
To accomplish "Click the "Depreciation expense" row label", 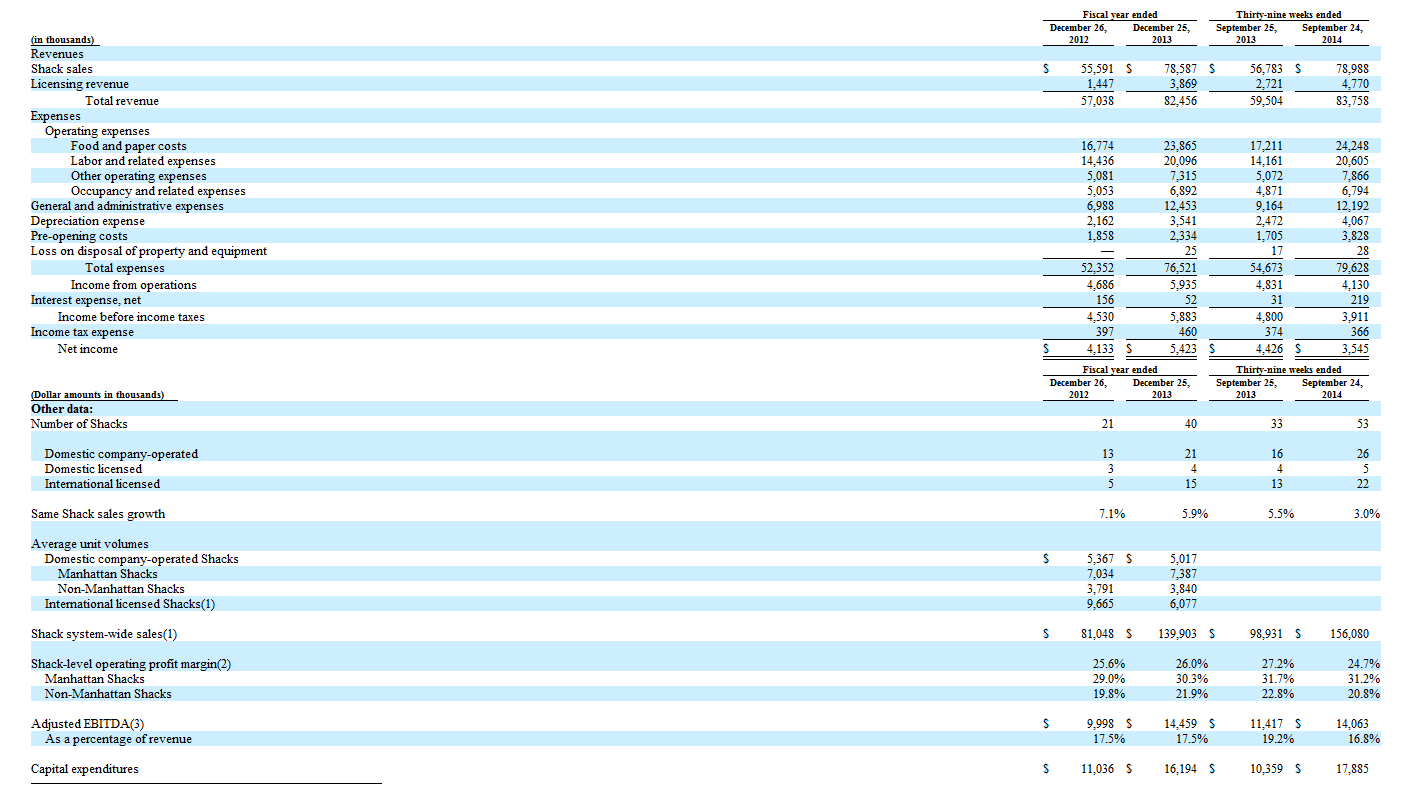I will [x=88, y=221].
